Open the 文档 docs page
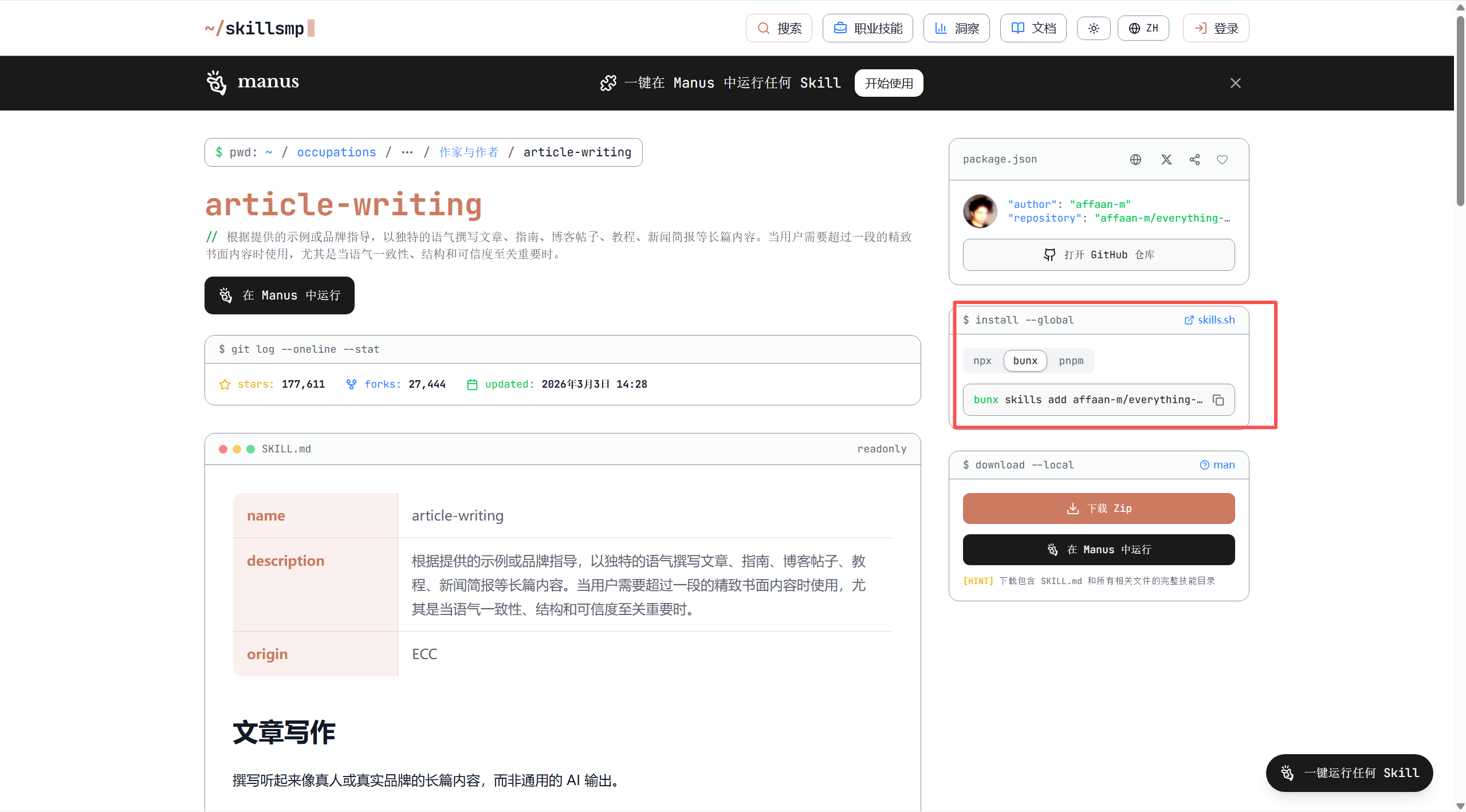Viewport: 1466px width, 812px height. coord(1033,28)
